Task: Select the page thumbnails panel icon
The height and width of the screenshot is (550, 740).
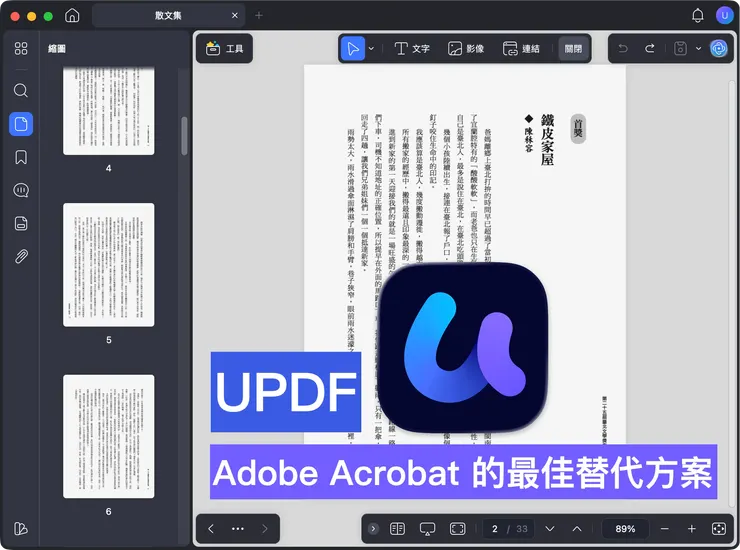Action: [x=21, y=124]
